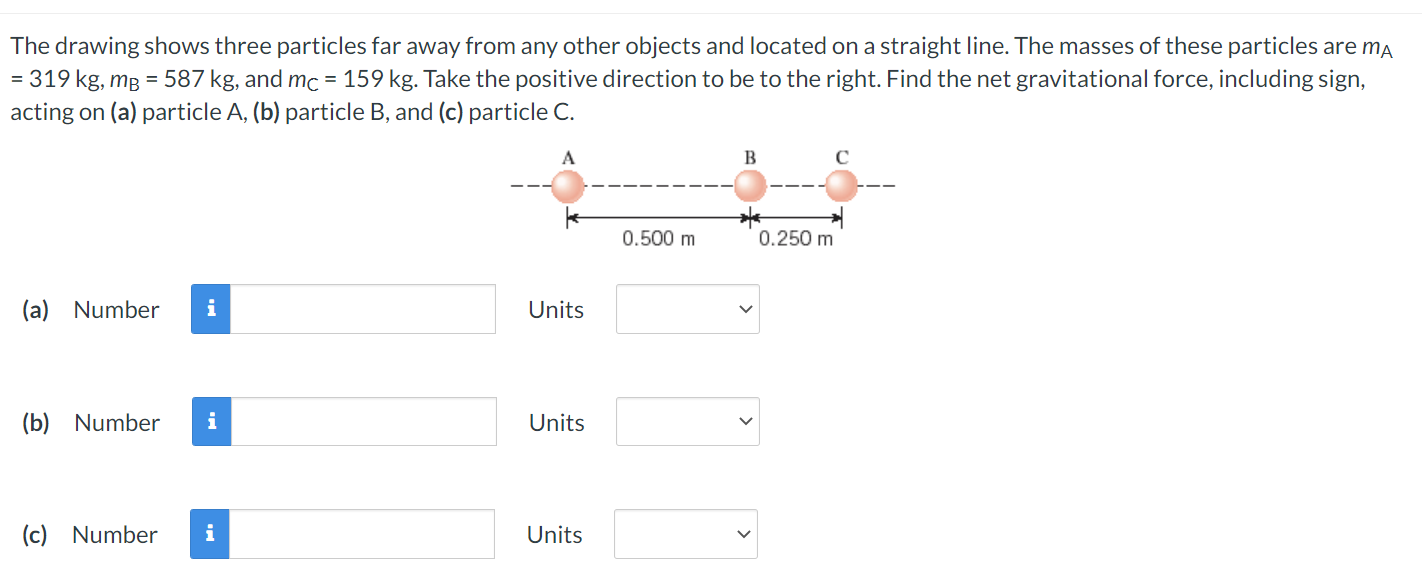Click the info icon beside part (b) Number
Screen dimensions: 1422x576
tap(210, 421)
